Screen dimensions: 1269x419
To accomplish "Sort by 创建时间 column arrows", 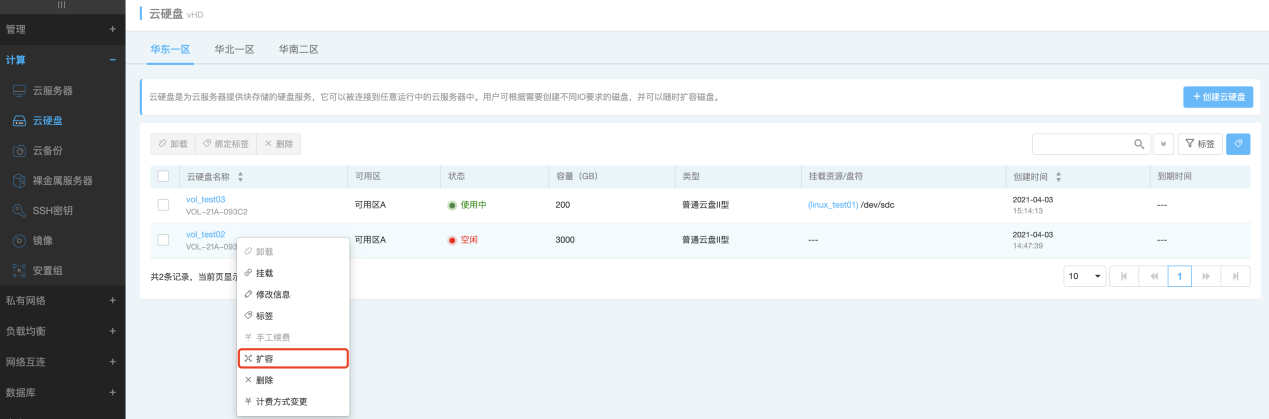I will tap(1058, 177).
